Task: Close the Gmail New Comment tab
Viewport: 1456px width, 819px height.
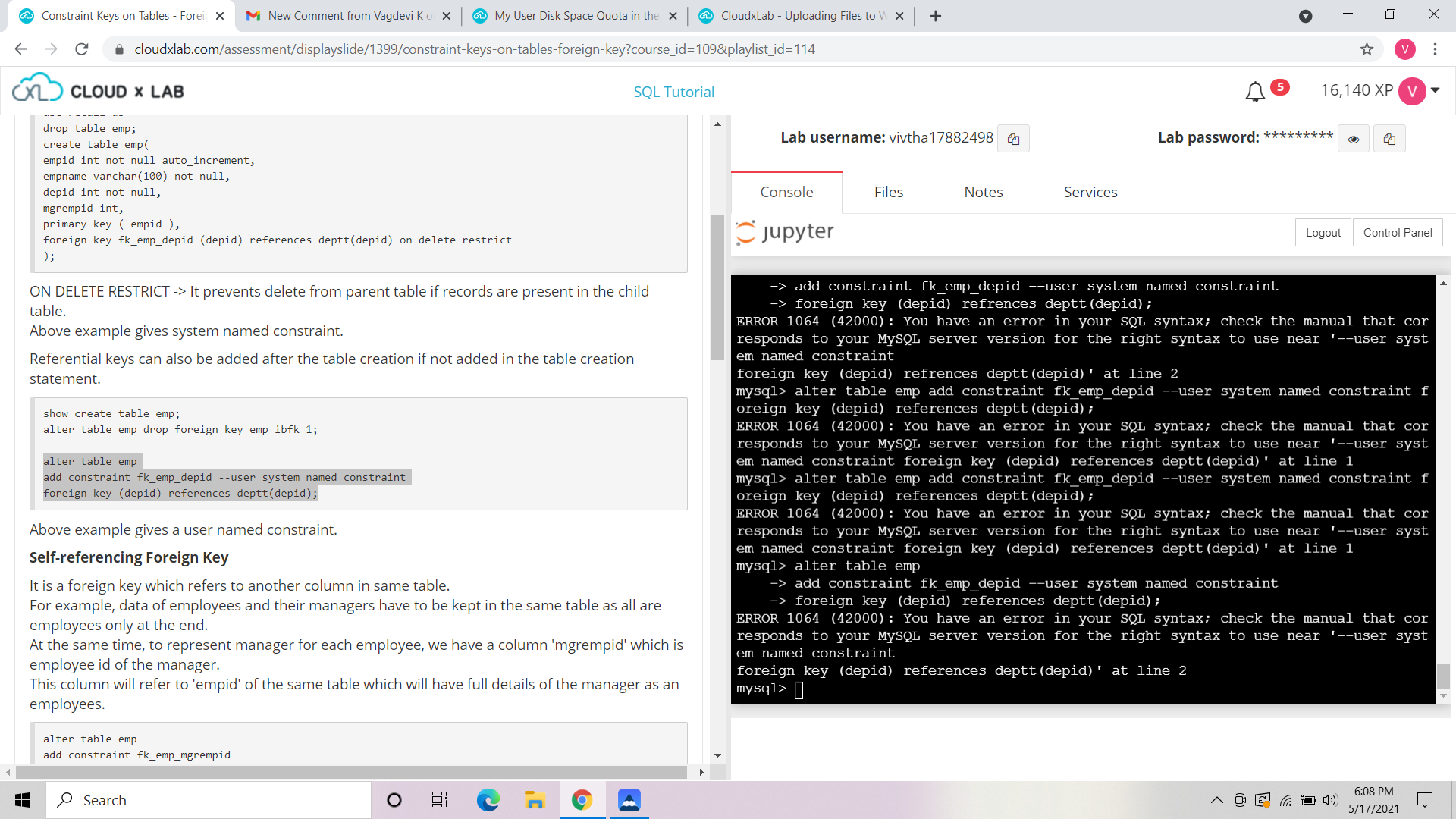Action: [x=446, y=16]
